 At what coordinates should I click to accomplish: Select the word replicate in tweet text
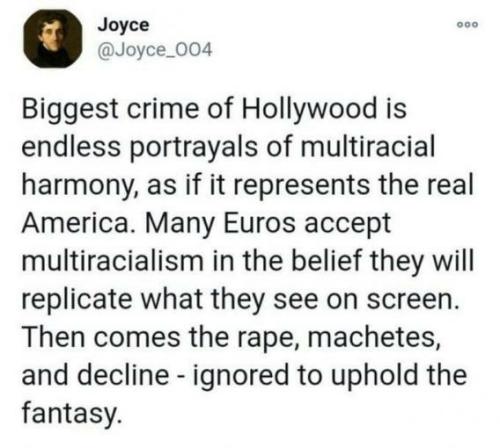[77, 300]
